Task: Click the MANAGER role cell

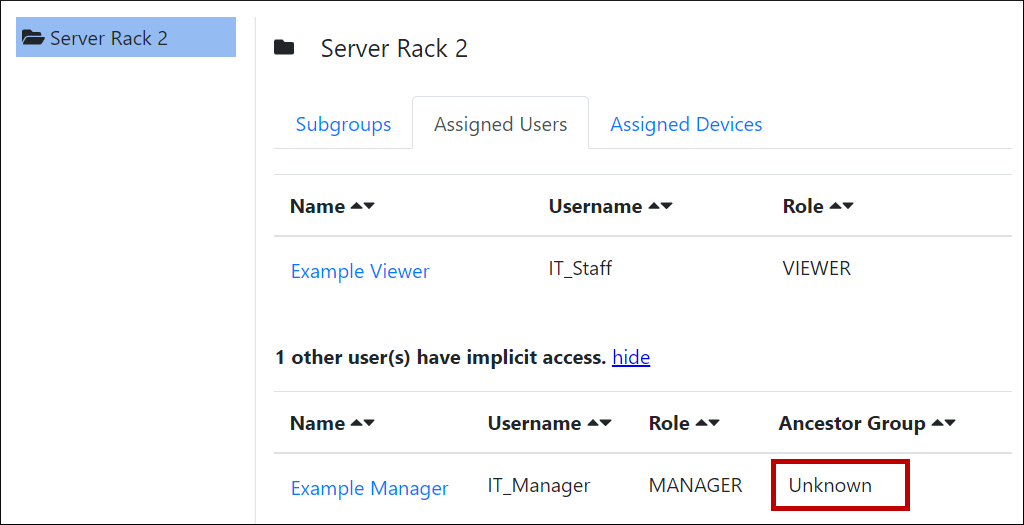Action: pos(695,486)
